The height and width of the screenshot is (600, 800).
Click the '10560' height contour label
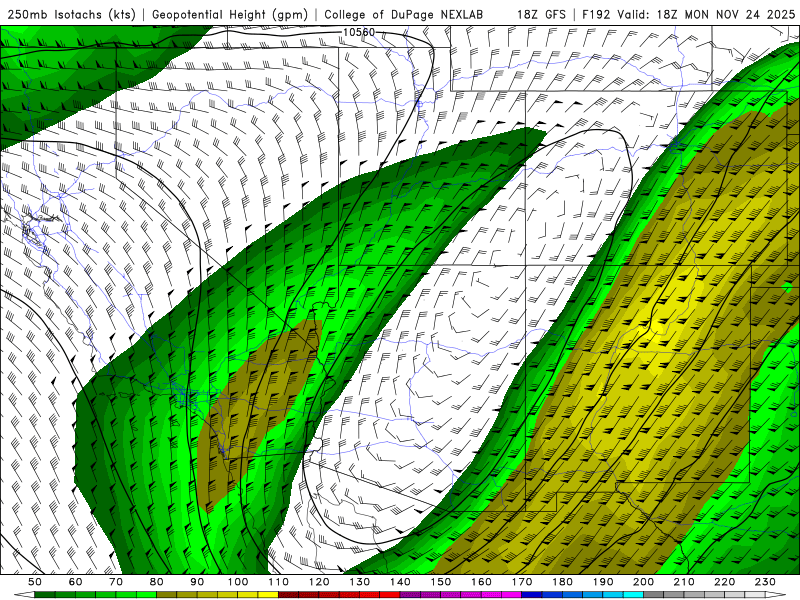359,32
